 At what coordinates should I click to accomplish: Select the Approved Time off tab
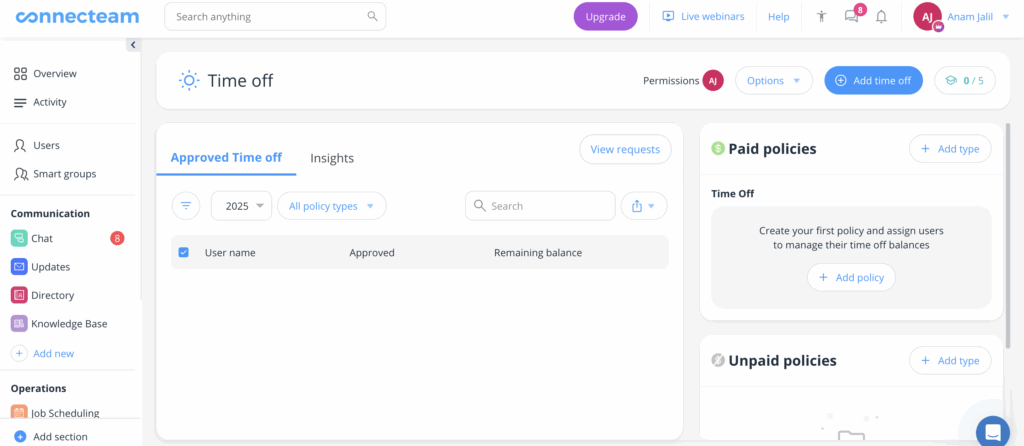[226, 158]
